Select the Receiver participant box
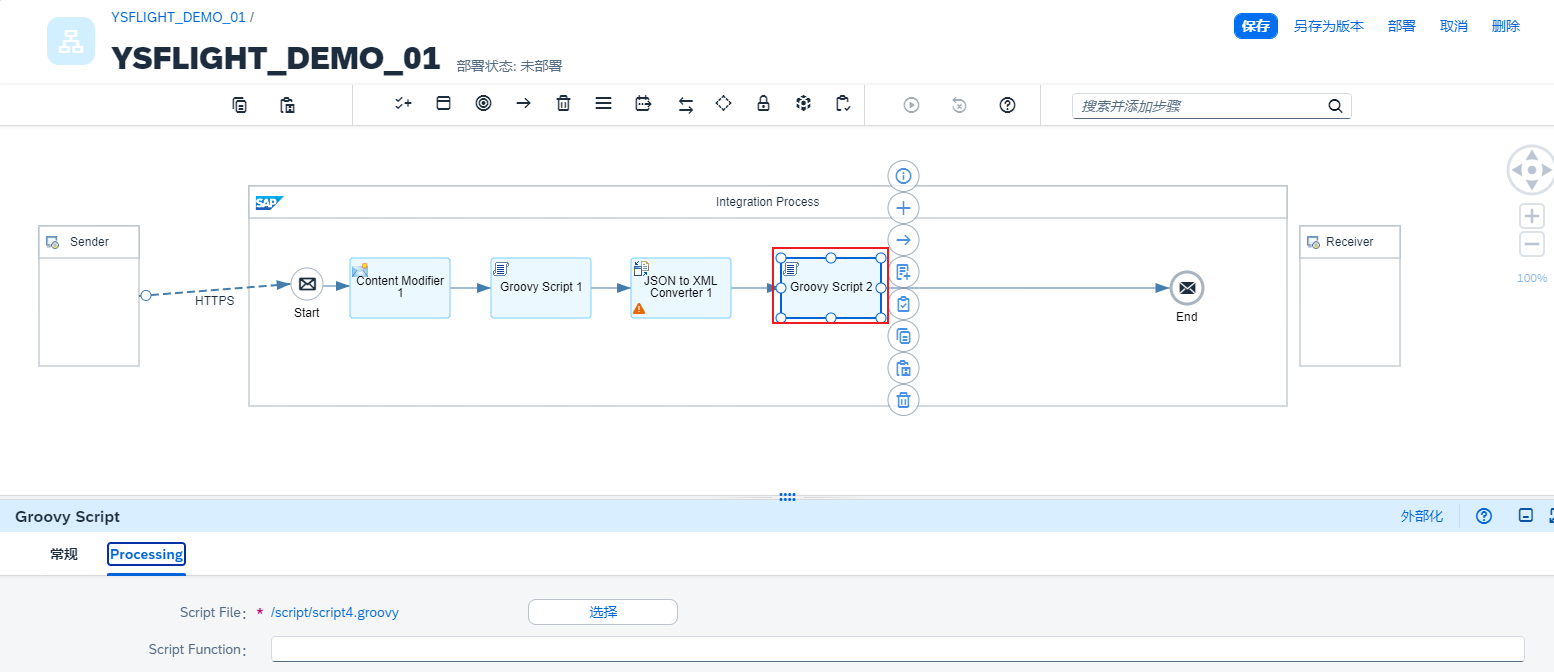 coord(1350,296)
